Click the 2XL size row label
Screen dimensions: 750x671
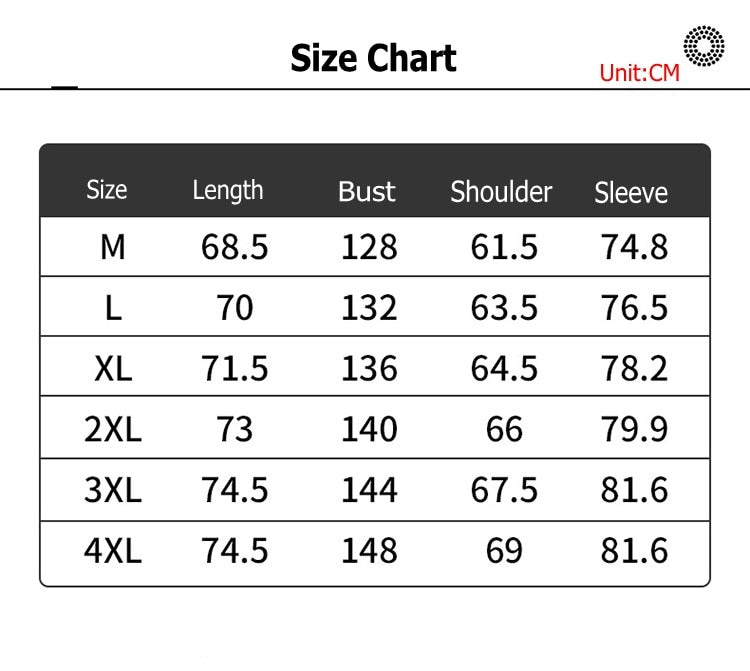[113, 429]
